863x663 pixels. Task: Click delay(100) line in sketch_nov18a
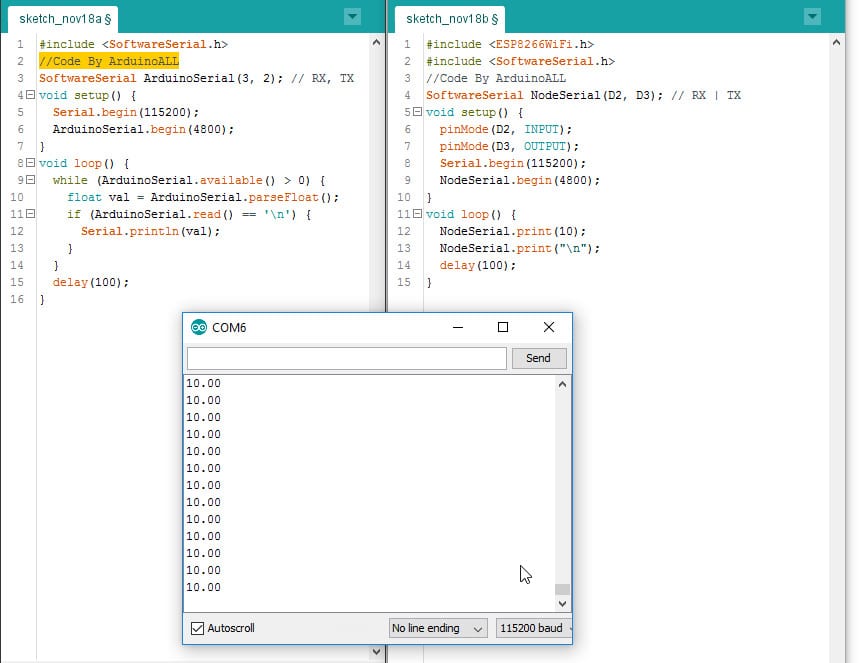[91, 282]
